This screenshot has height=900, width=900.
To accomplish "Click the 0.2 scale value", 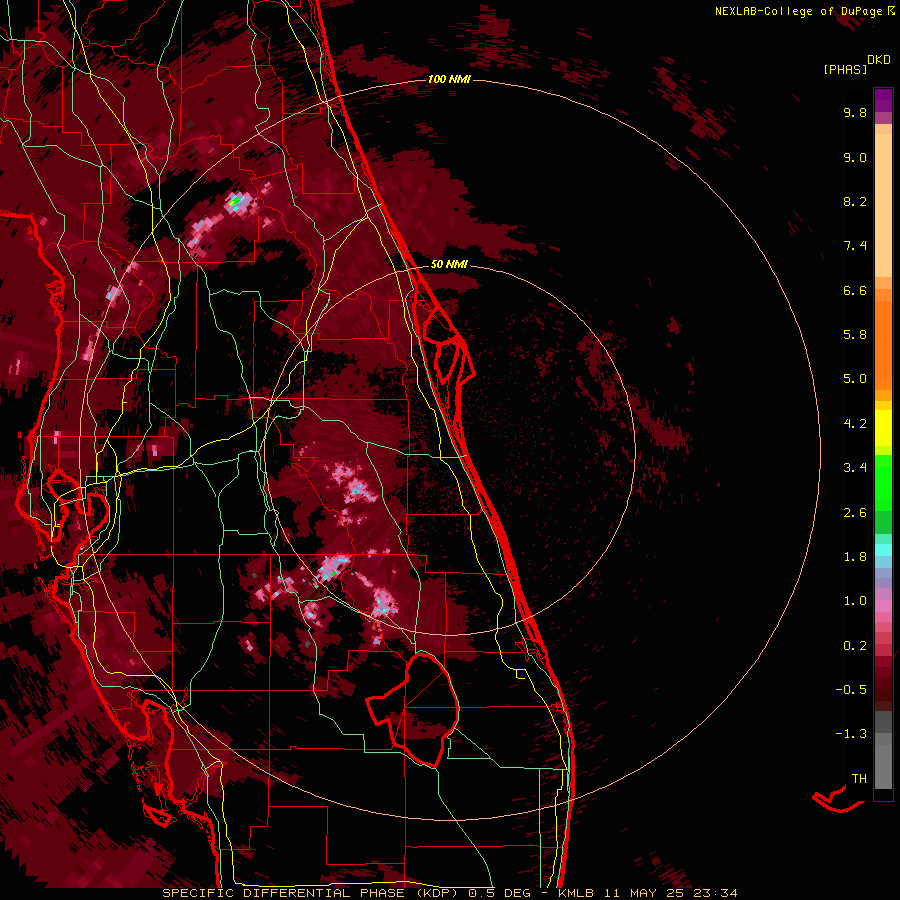I will (x=855, y=646).
